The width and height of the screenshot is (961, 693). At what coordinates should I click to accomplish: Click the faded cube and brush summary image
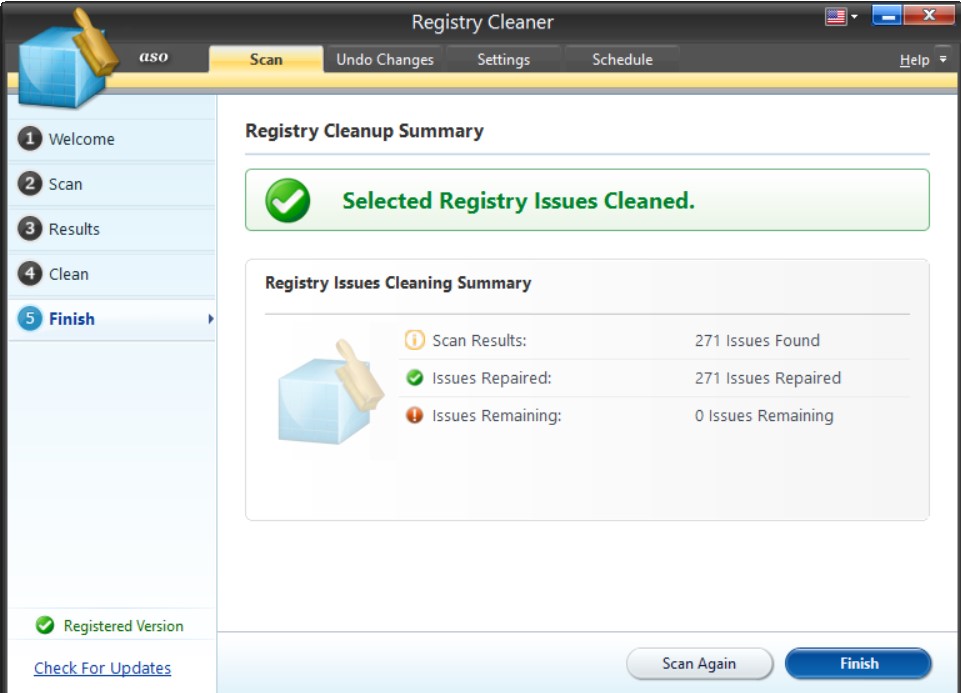click(331, 392)
